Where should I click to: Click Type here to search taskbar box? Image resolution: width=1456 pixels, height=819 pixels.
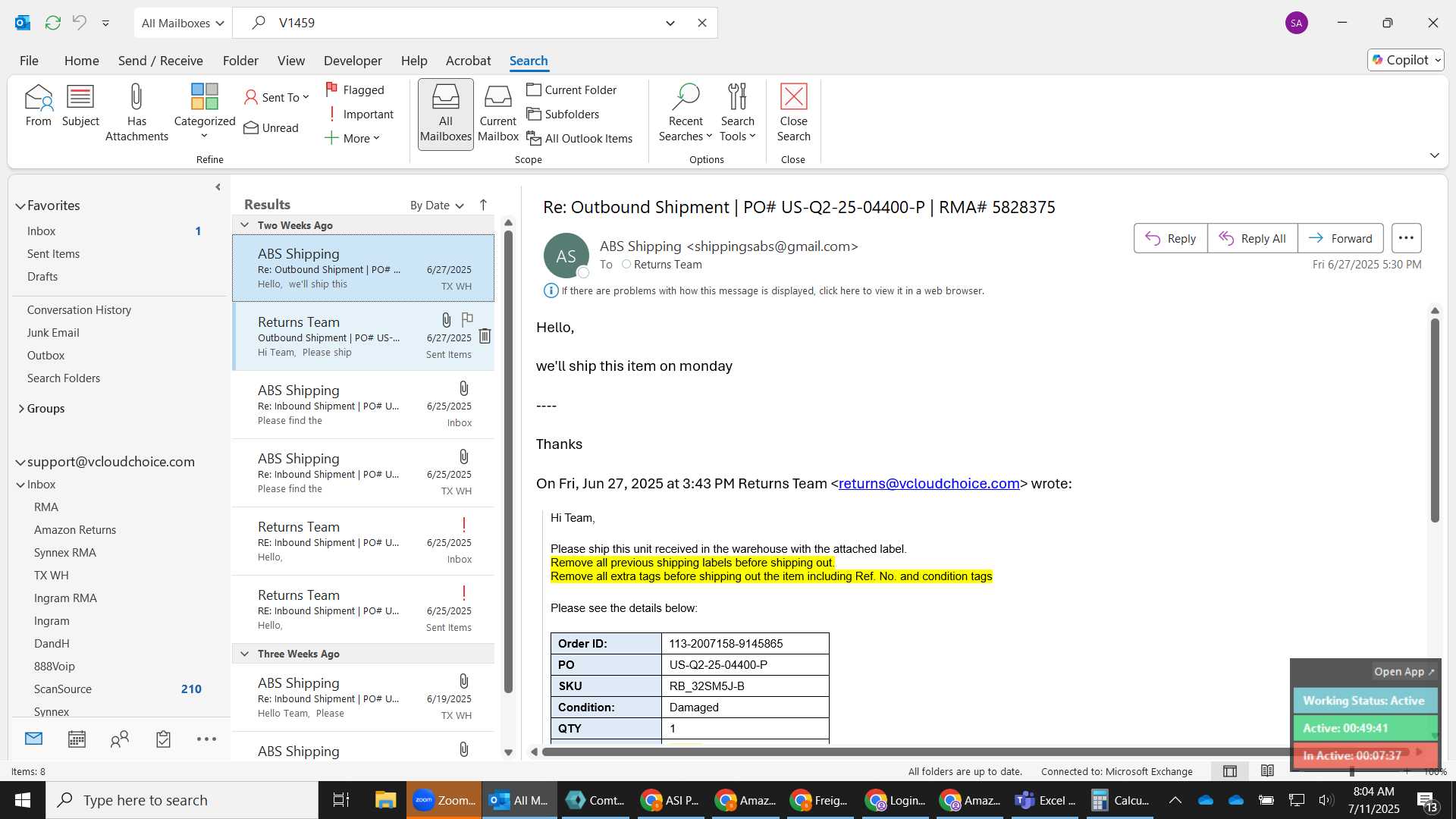[x=182, y=800]
